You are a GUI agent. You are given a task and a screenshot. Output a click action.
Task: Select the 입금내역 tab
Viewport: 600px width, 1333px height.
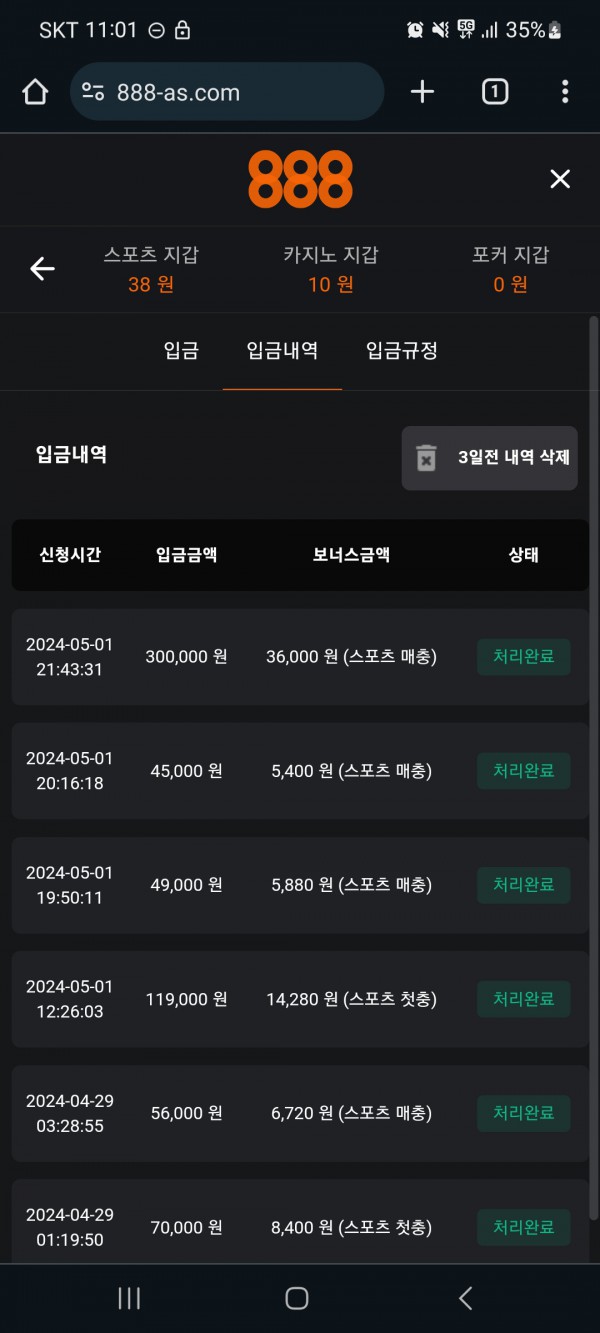coord(282,351)
